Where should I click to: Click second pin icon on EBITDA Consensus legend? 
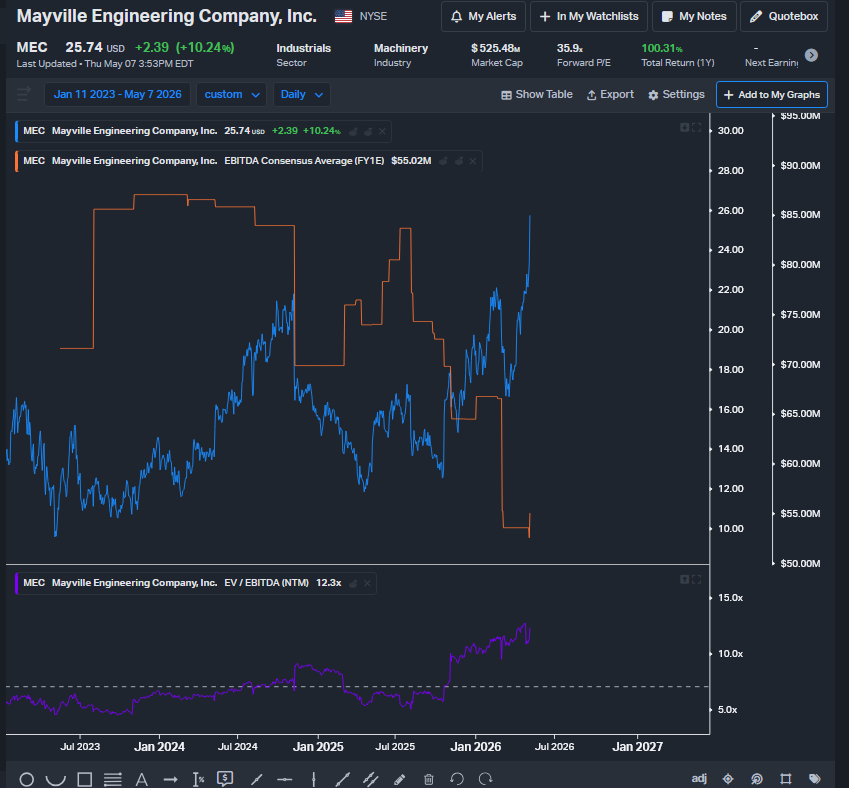tap(459, 161)
